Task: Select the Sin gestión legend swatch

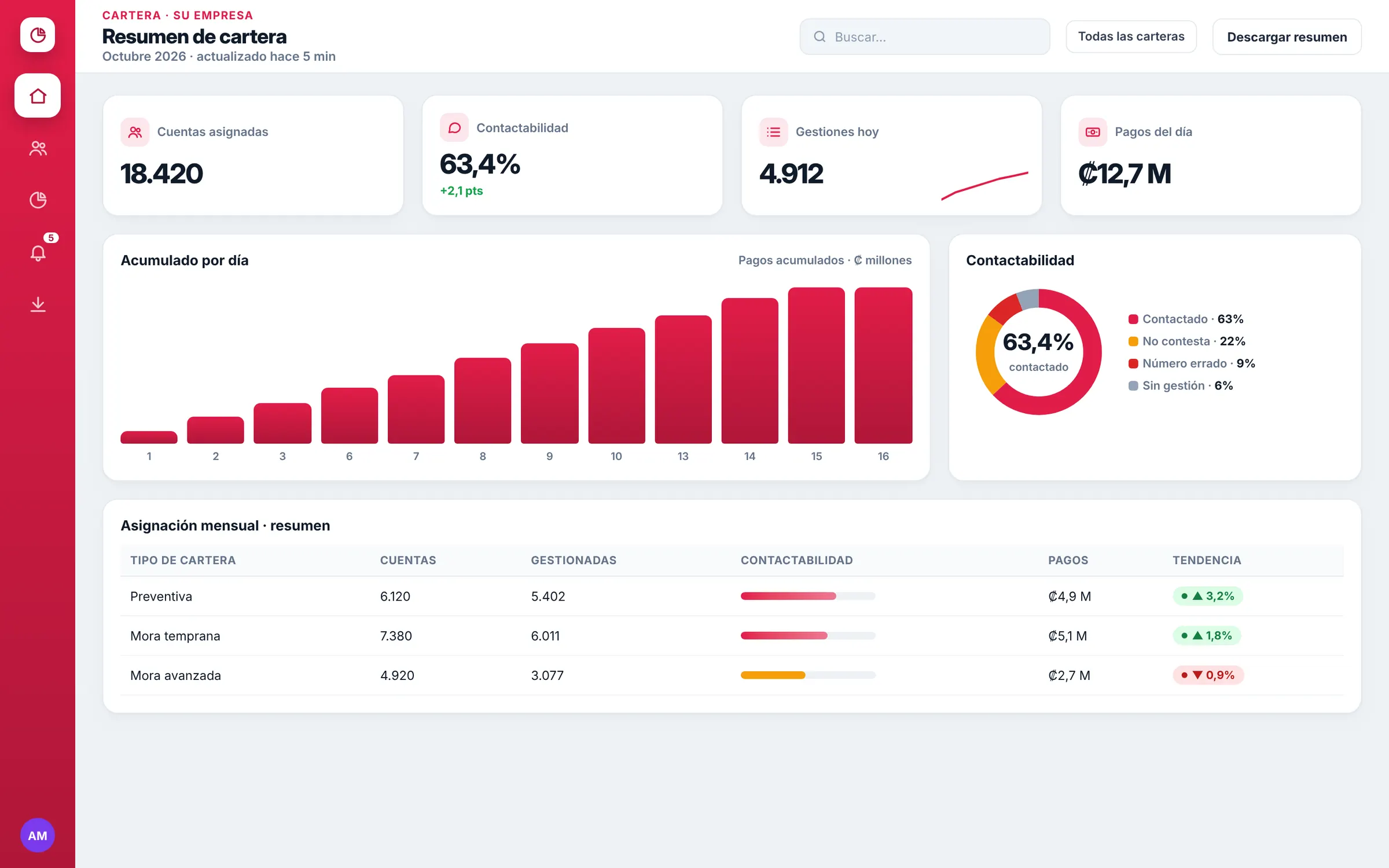Action: pyautogui.click(x=1133, y=385)
